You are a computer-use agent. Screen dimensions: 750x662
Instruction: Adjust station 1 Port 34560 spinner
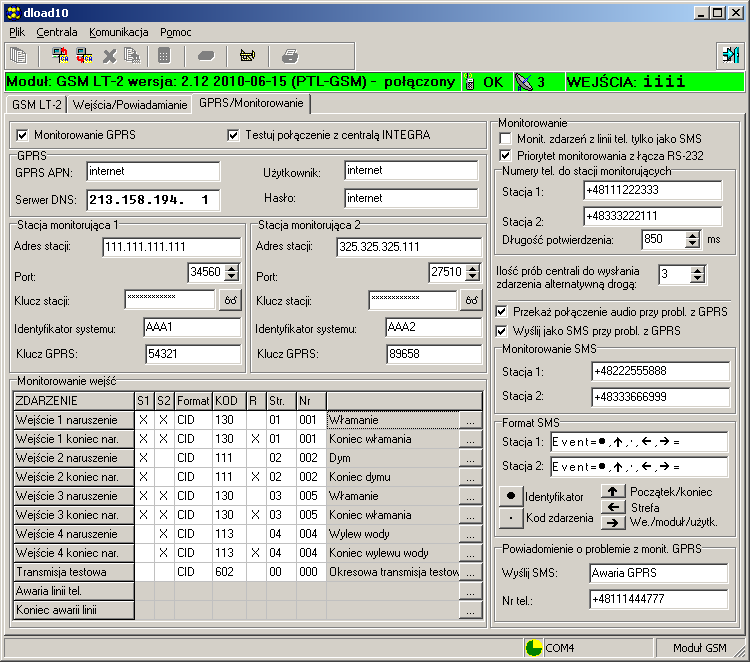[x=232, y=273]
